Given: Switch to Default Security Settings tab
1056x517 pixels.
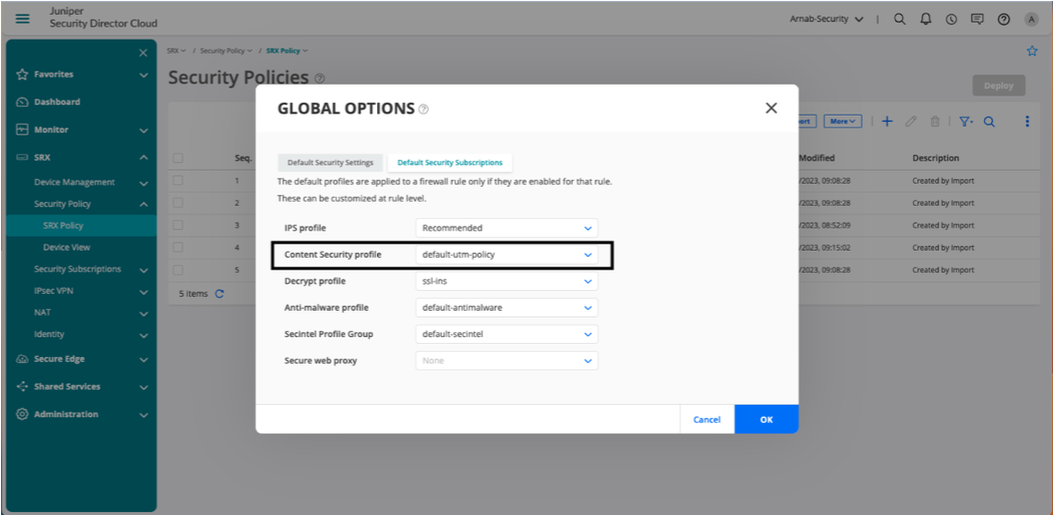Looking at the screenshot, I should point(330,162).
